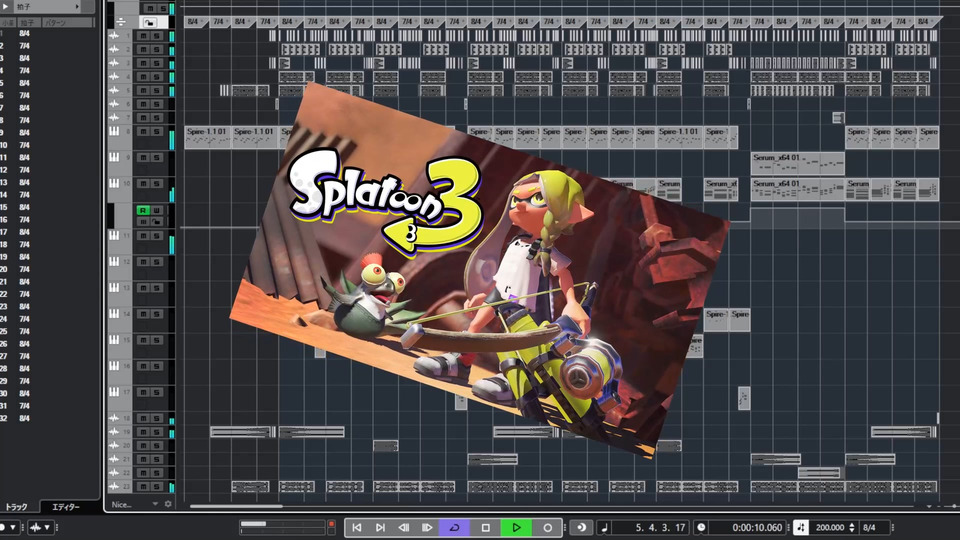
Task: Select bar 32 row with 8/4 in signature list
Action: point(49,418)
